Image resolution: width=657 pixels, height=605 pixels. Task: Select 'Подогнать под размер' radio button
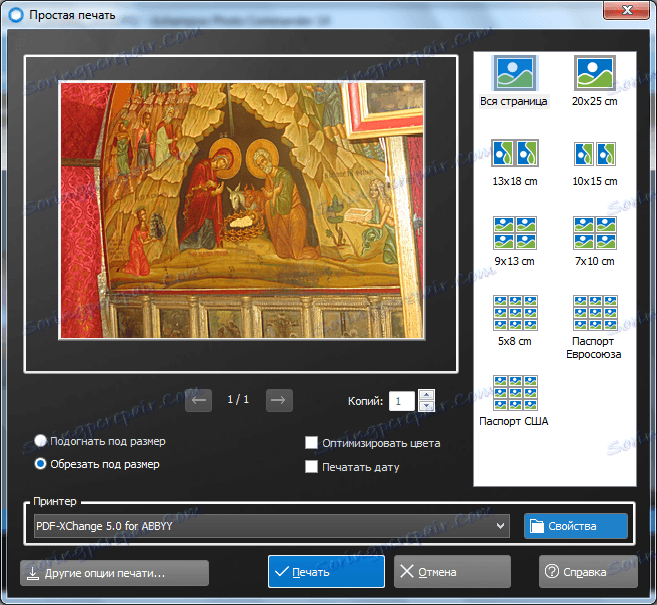40,441
